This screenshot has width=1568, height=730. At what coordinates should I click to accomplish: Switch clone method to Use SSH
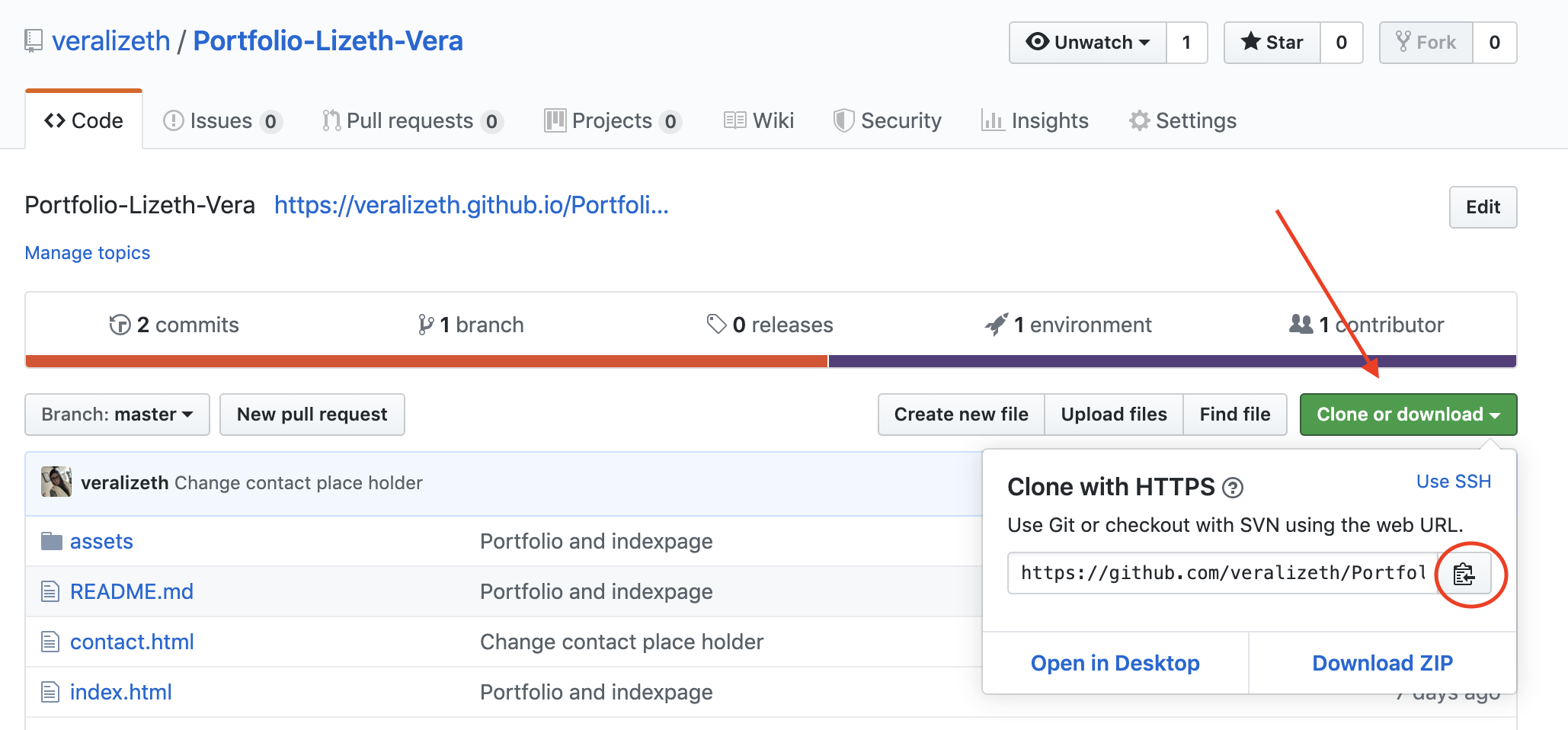point(1453,482)
